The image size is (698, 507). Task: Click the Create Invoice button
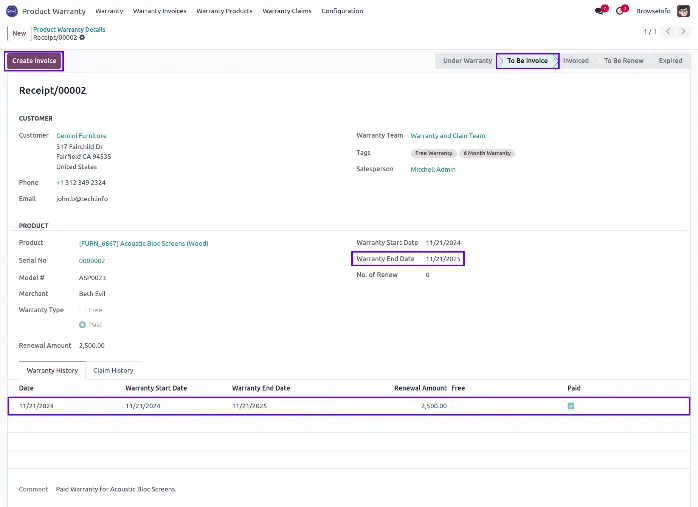[35, 61]
